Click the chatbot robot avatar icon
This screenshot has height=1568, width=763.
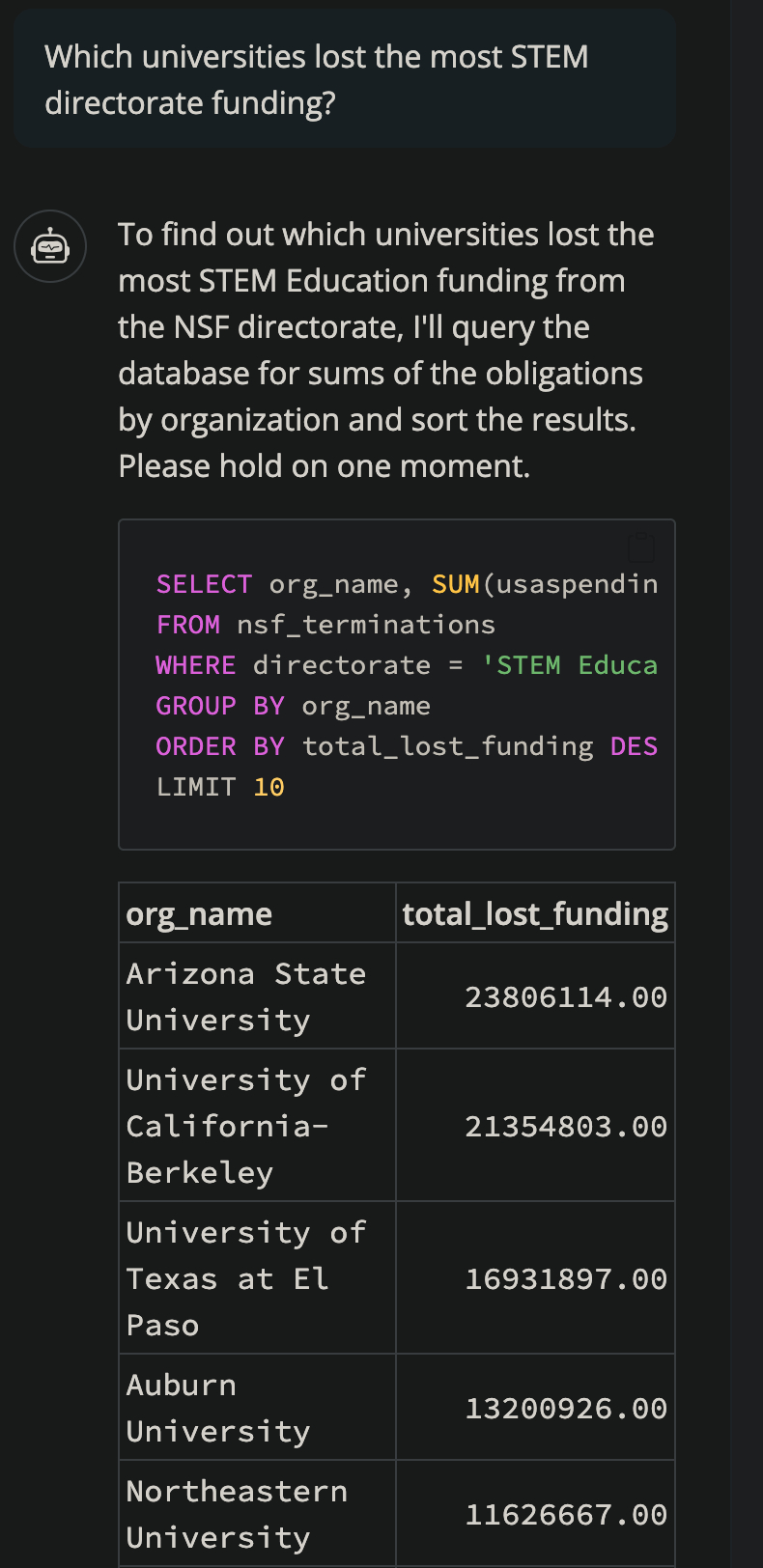50,247
